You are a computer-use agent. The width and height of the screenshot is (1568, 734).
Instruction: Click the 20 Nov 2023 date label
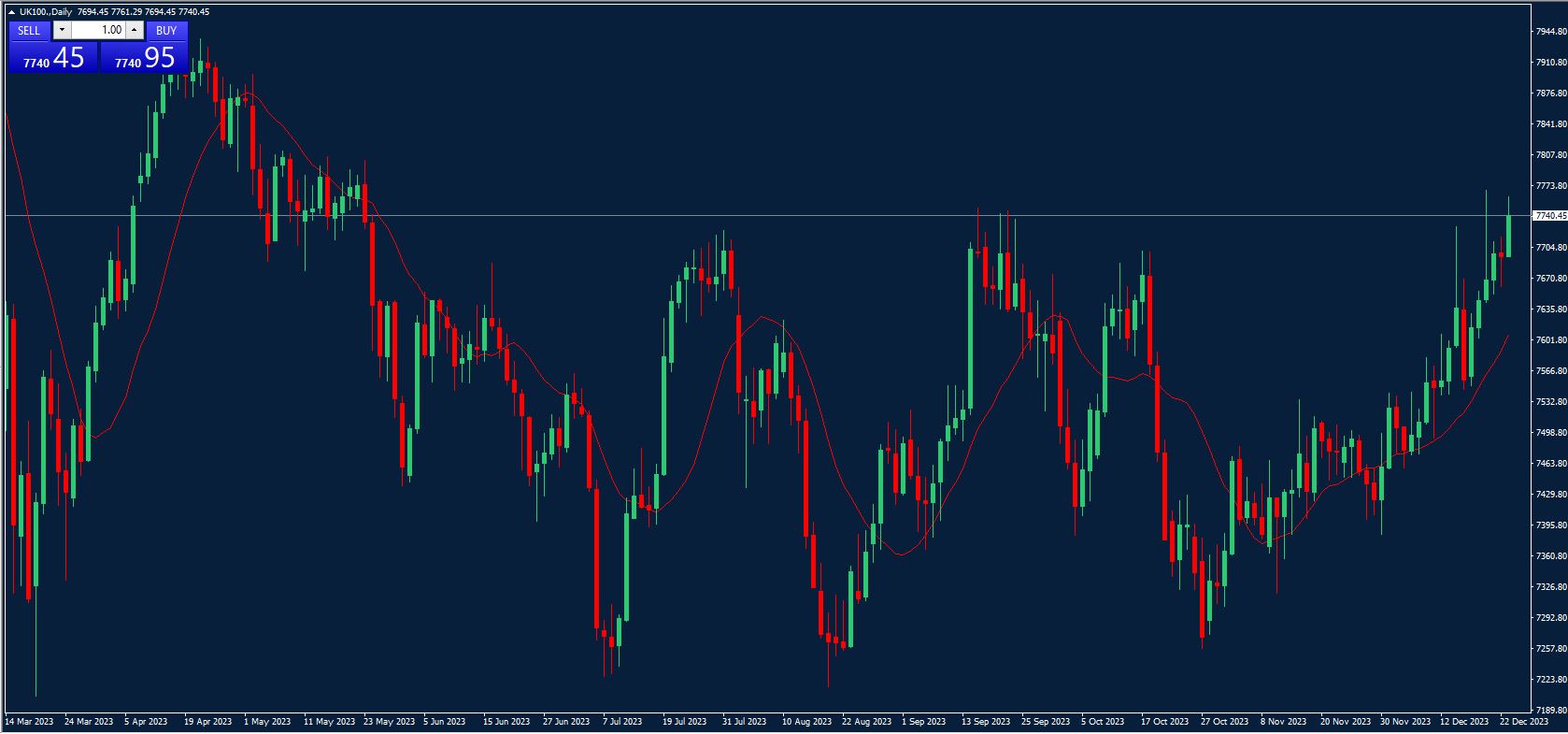point(1345,722)
